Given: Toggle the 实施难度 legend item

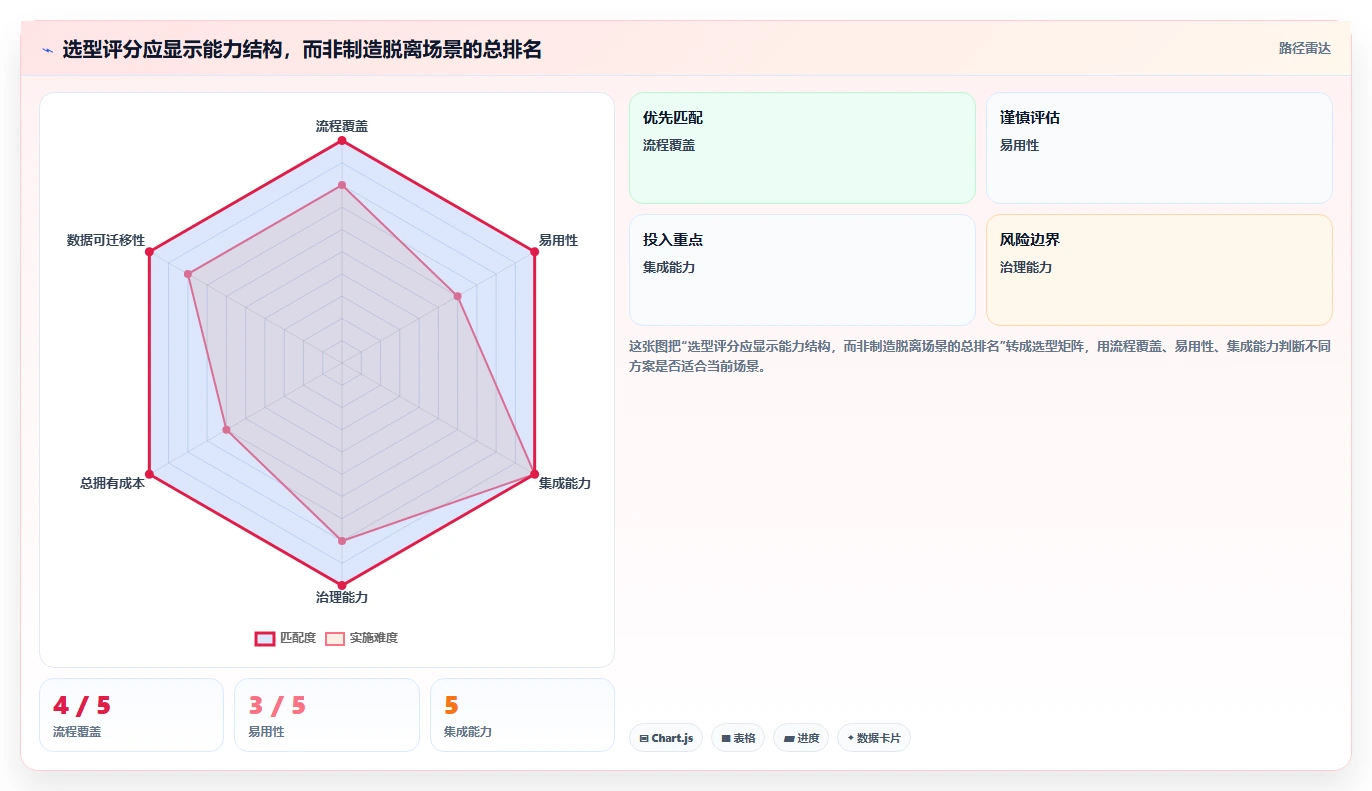Looking at the screenshot, I should [x=362, y=638].
